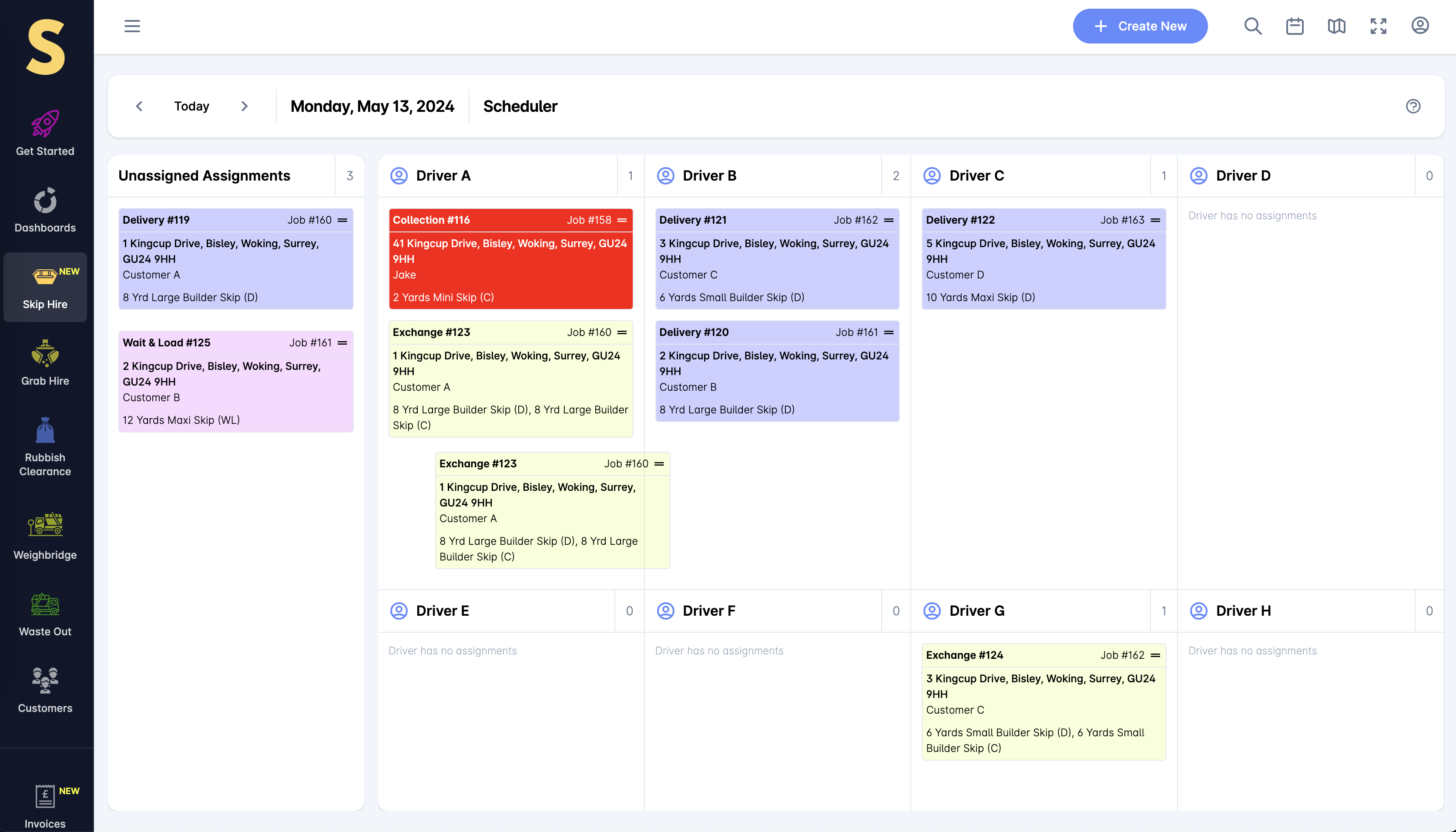The width and height of the screenshot is (1456, 832).
Task: Toggle fullscreen with the expand icon
Action: 1378,26
